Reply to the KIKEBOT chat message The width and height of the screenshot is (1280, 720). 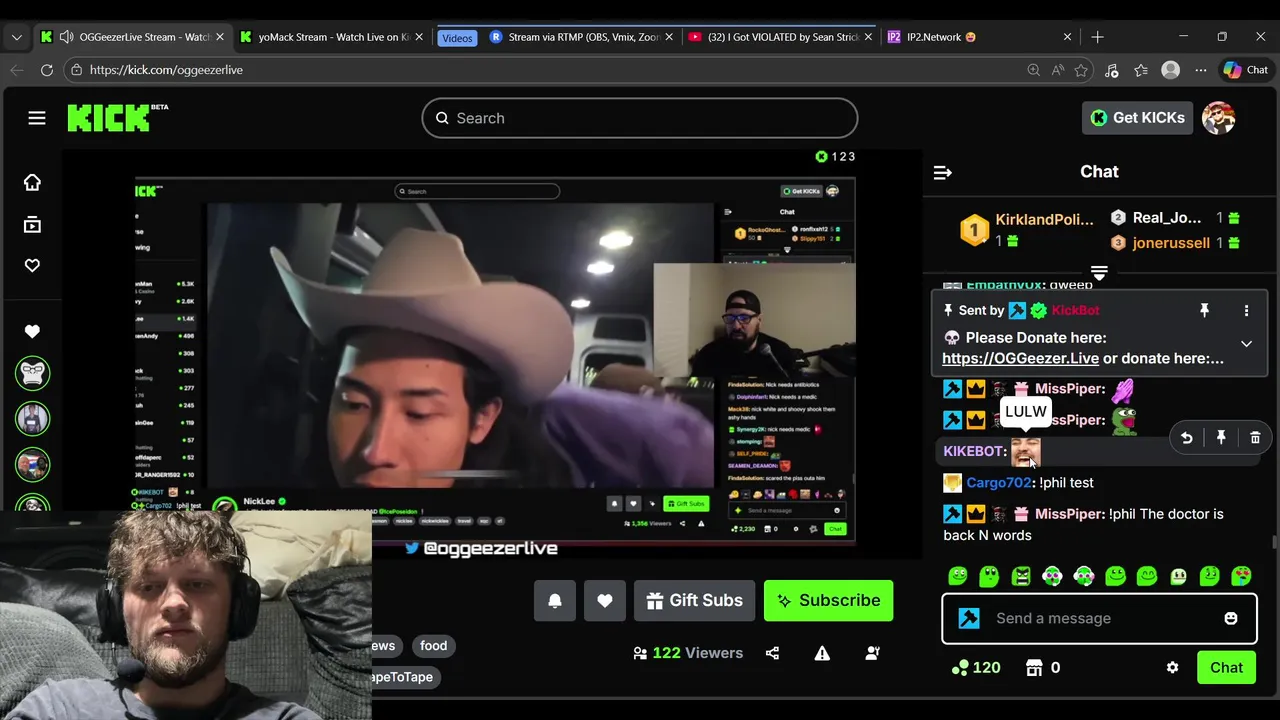[1186, 438]
